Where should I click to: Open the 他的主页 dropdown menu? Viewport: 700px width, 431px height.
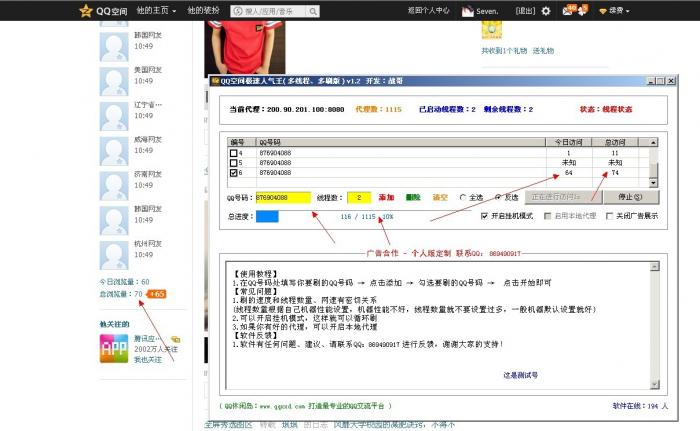(x=156, y=10)
